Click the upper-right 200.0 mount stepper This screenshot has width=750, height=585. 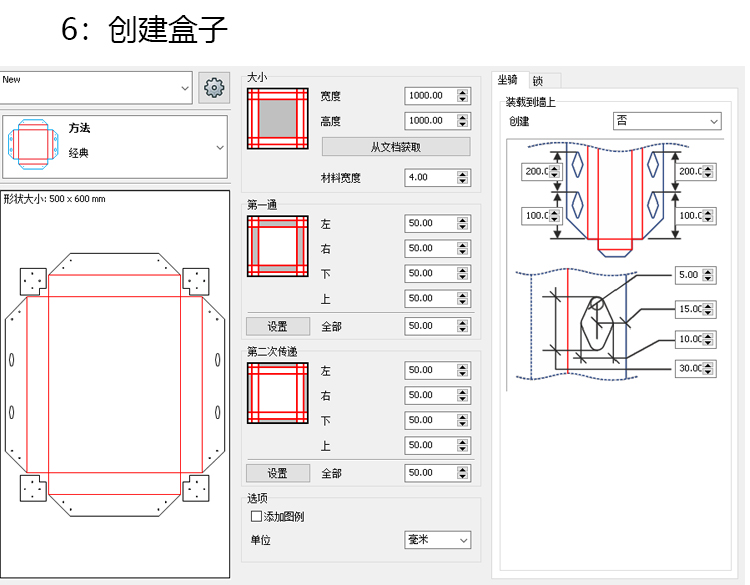[x=708, y=171]
